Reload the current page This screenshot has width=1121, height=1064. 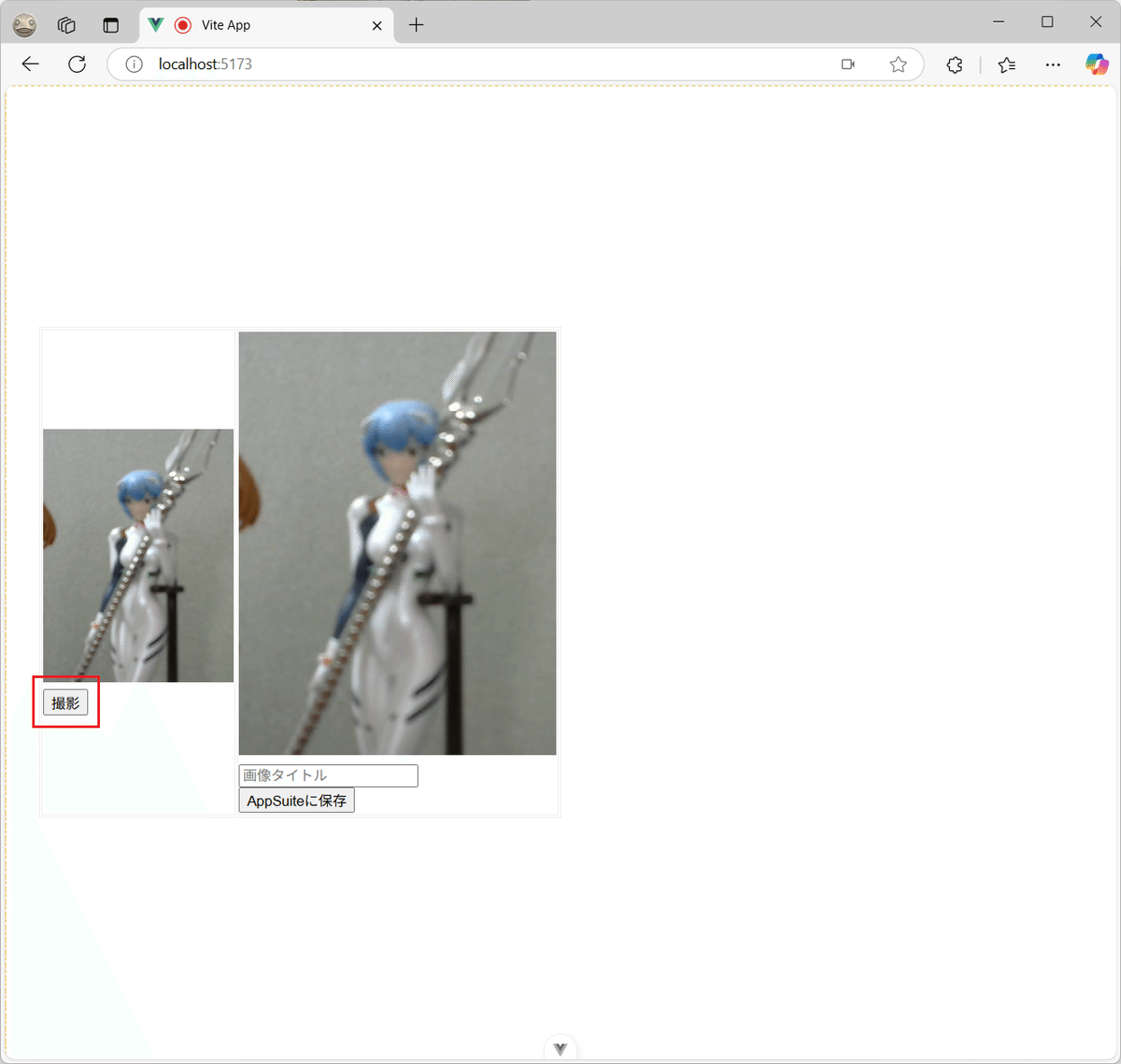coord(77,64)
